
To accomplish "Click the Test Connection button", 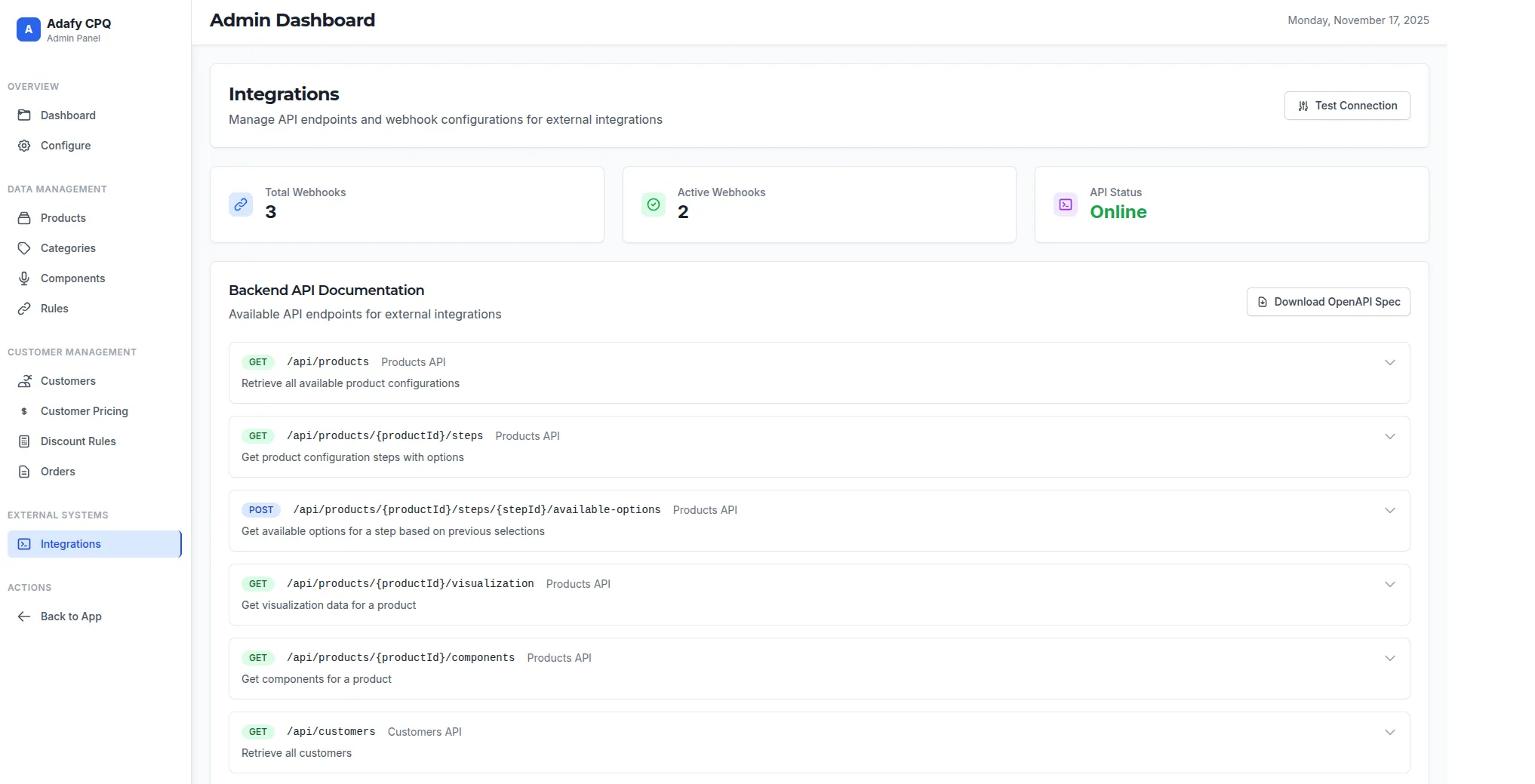I will pyautogui.click(x=1347, y=106).
